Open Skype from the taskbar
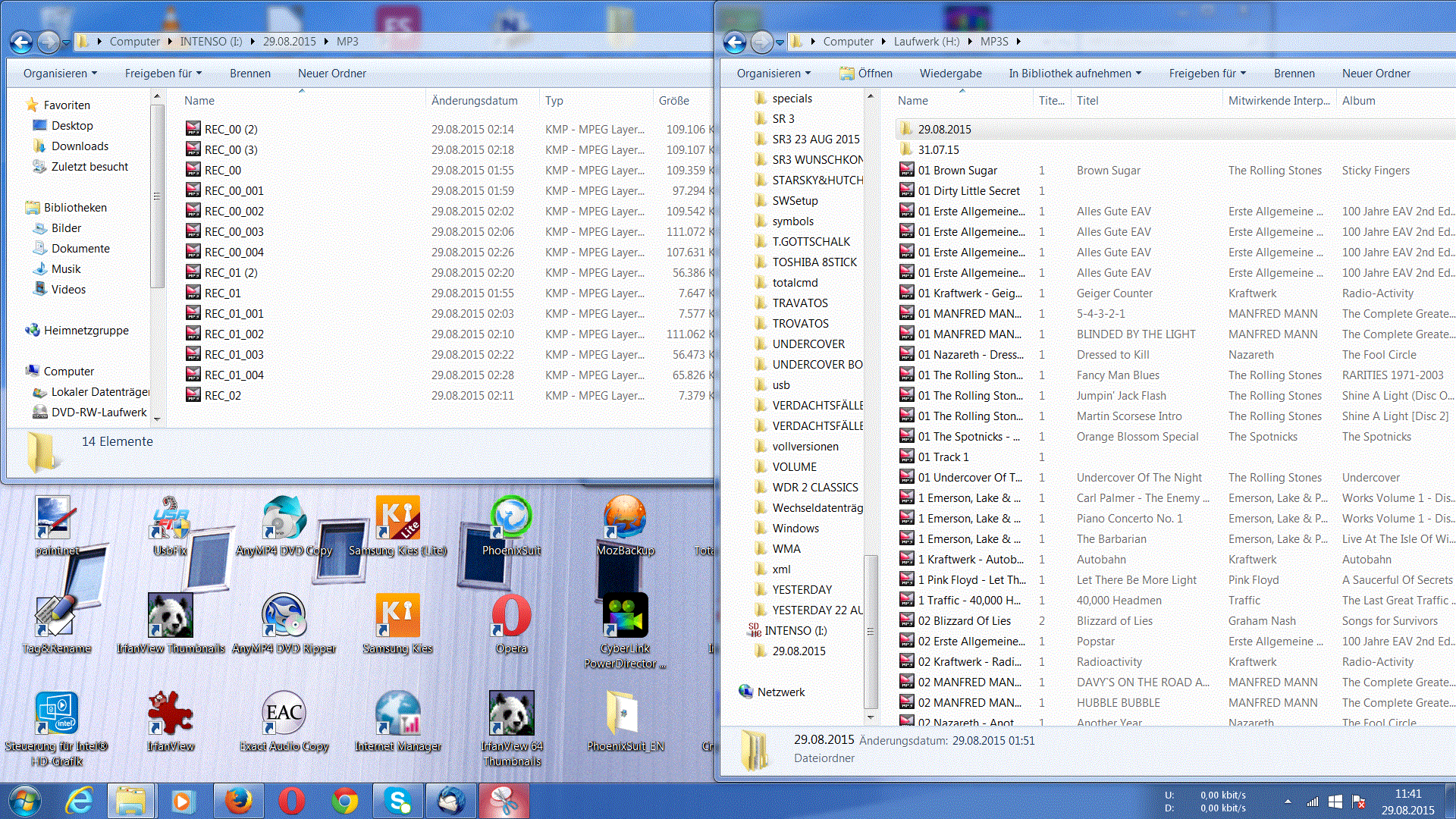 (397, 801)
